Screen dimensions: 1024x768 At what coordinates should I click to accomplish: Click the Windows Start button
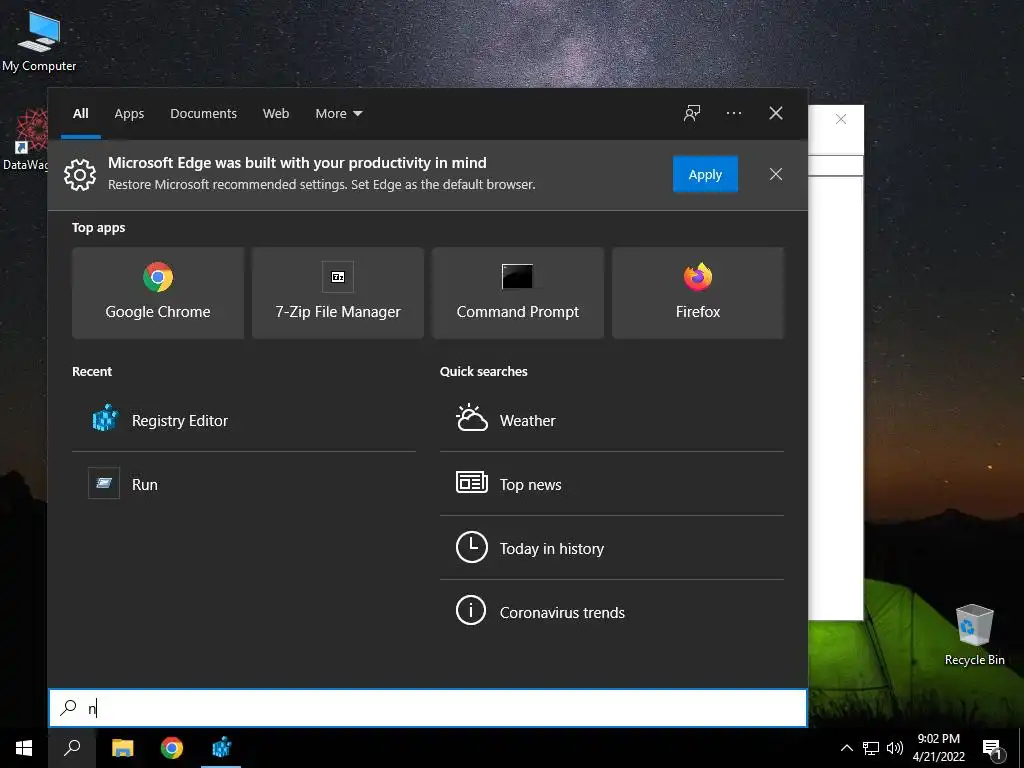(x=24, y=748)
